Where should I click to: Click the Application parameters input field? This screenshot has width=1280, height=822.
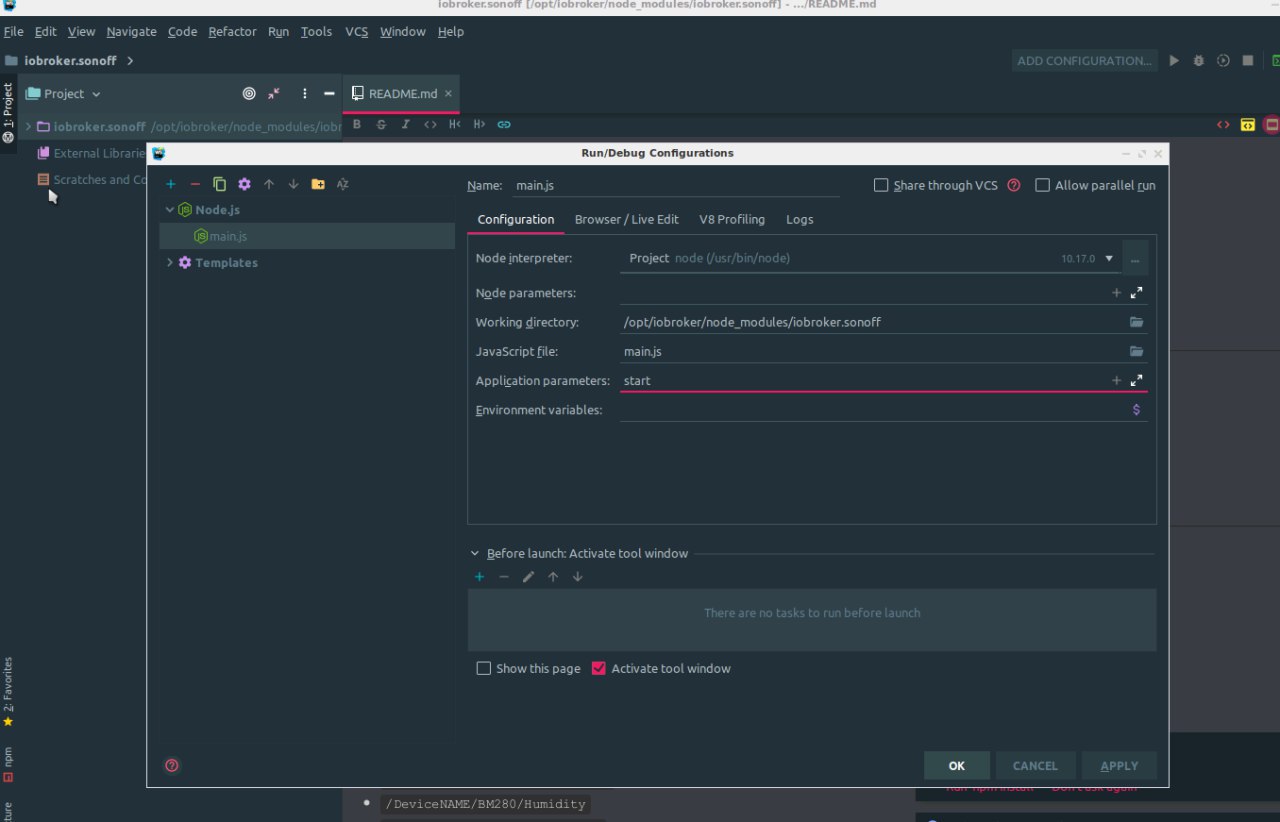pyautogui.click(x=864, y=381)
